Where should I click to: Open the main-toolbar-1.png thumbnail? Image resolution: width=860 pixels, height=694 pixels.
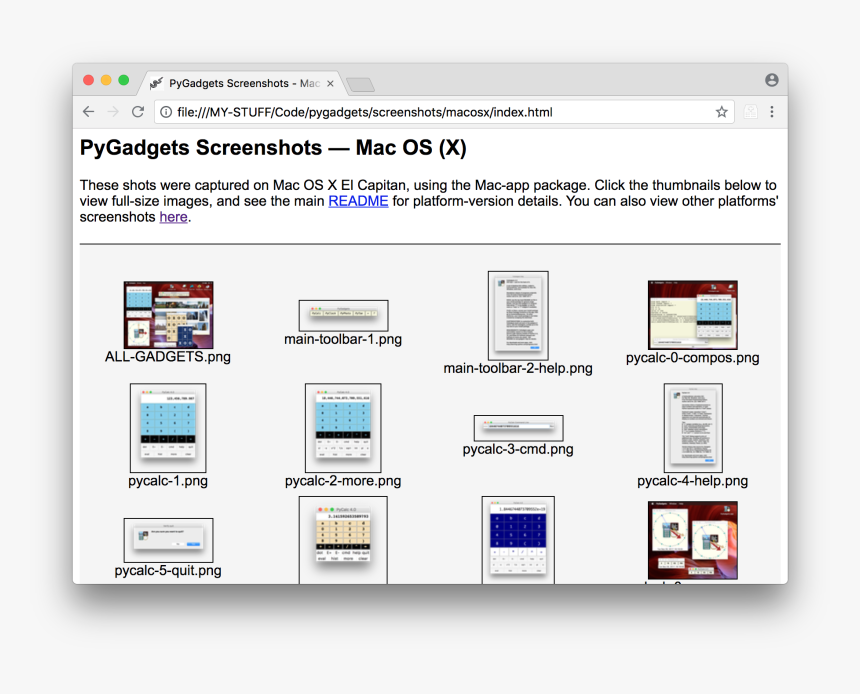click(x=343, y=315)
